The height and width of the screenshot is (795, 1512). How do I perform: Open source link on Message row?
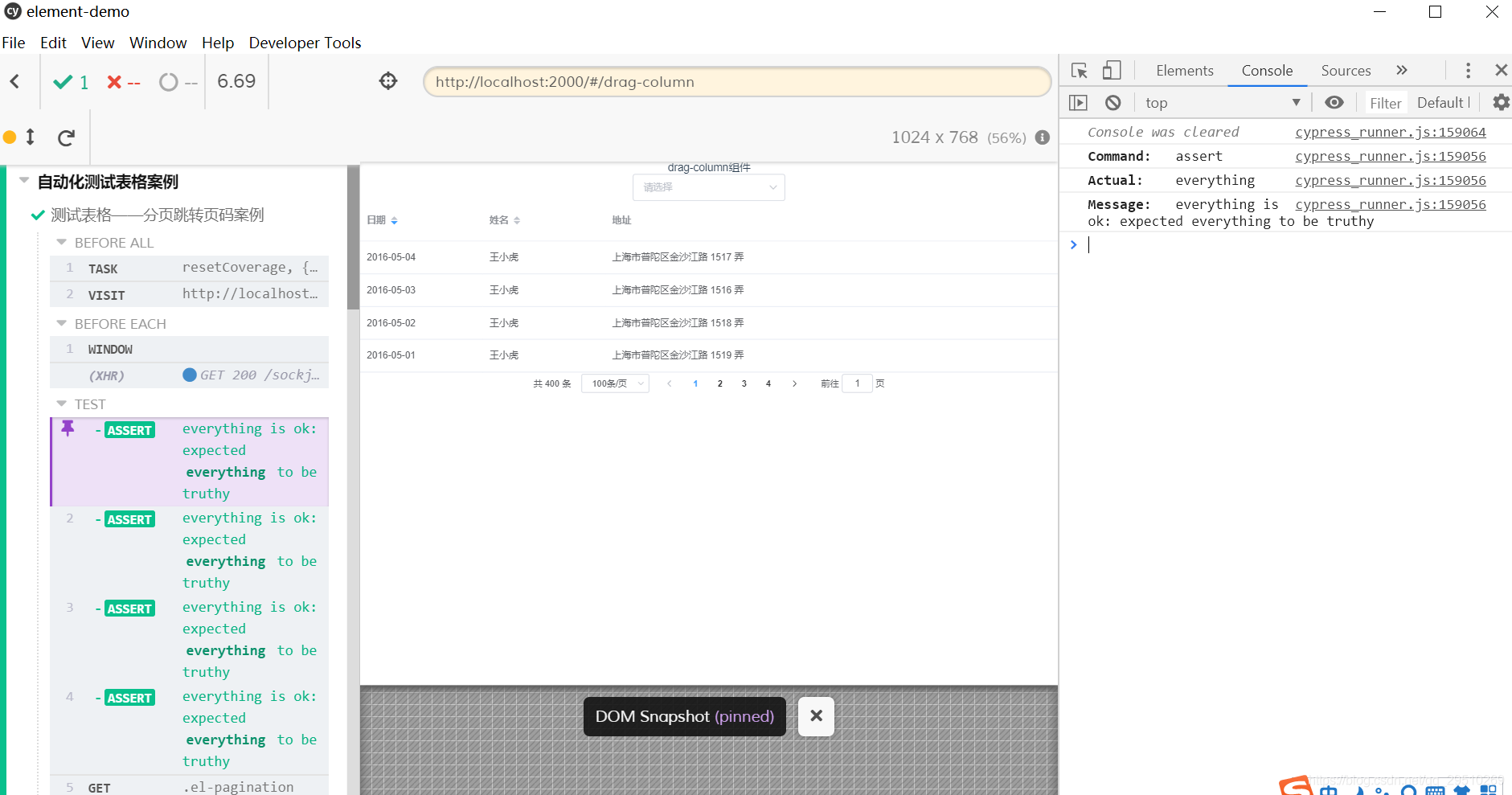(x=1390, y=204)
